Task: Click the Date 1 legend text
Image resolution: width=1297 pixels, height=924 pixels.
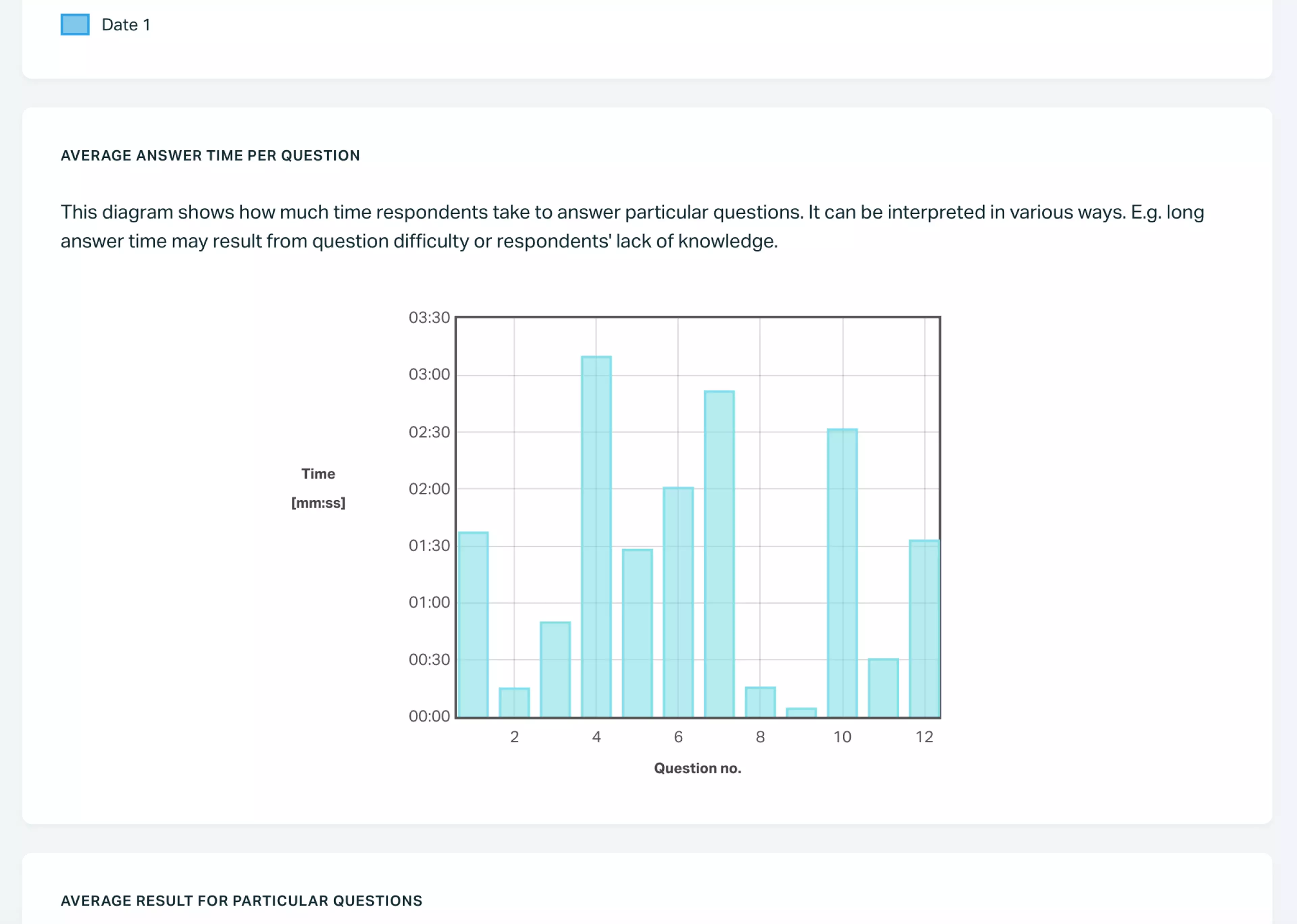Action: click(x=125, y=24)
